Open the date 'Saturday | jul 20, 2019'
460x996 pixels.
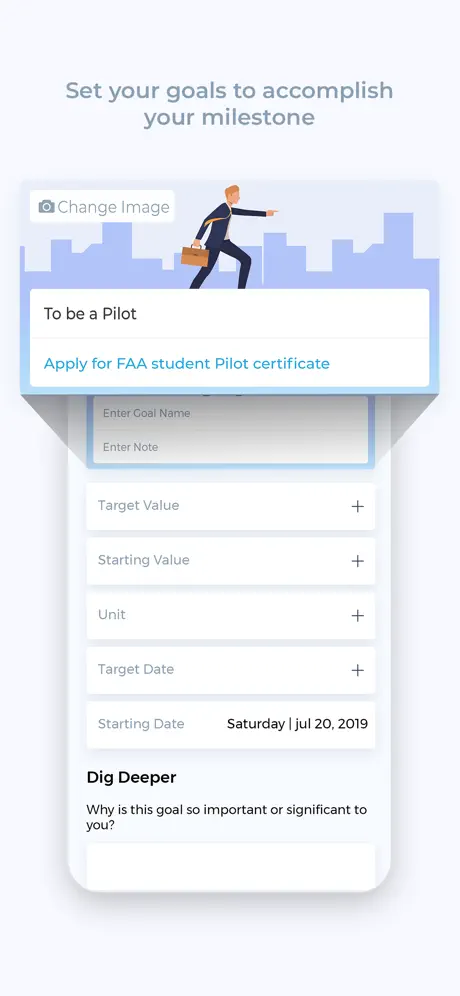(x=297, y=723)
